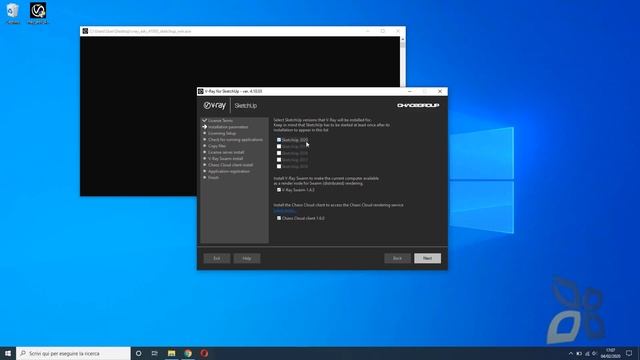Click the taskbar search box

pos(73,353)
